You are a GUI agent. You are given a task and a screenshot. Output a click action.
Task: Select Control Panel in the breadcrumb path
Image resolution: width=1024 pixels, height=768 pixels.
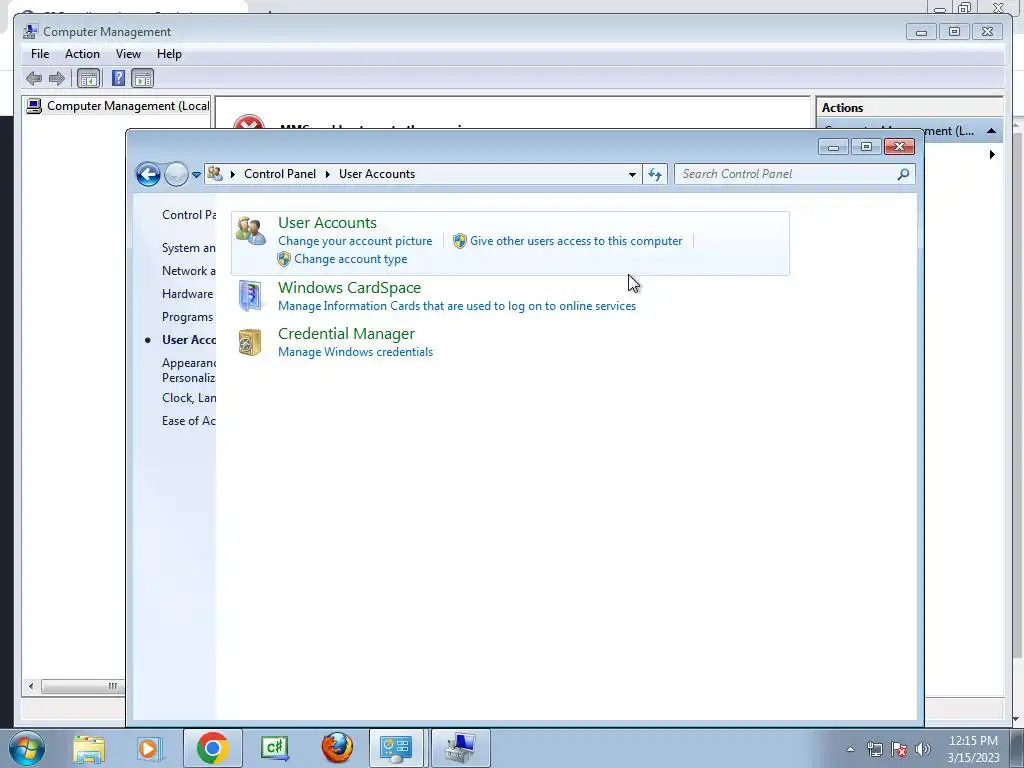(280, 174)
